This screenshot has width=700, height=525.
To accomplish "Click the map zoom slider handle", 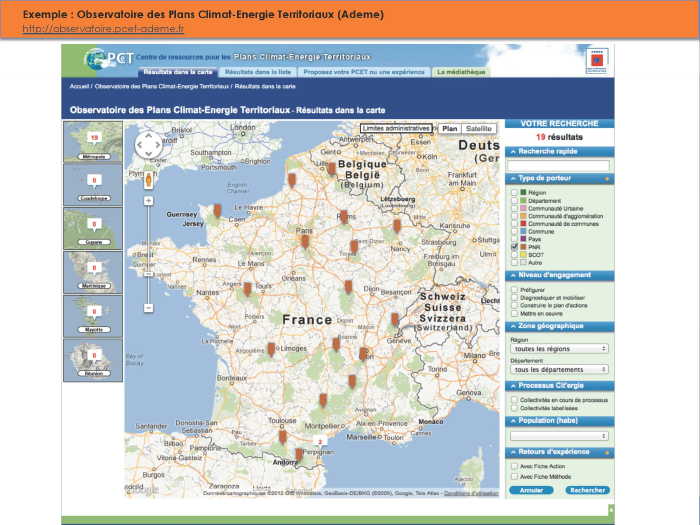I will coord(149,274).
